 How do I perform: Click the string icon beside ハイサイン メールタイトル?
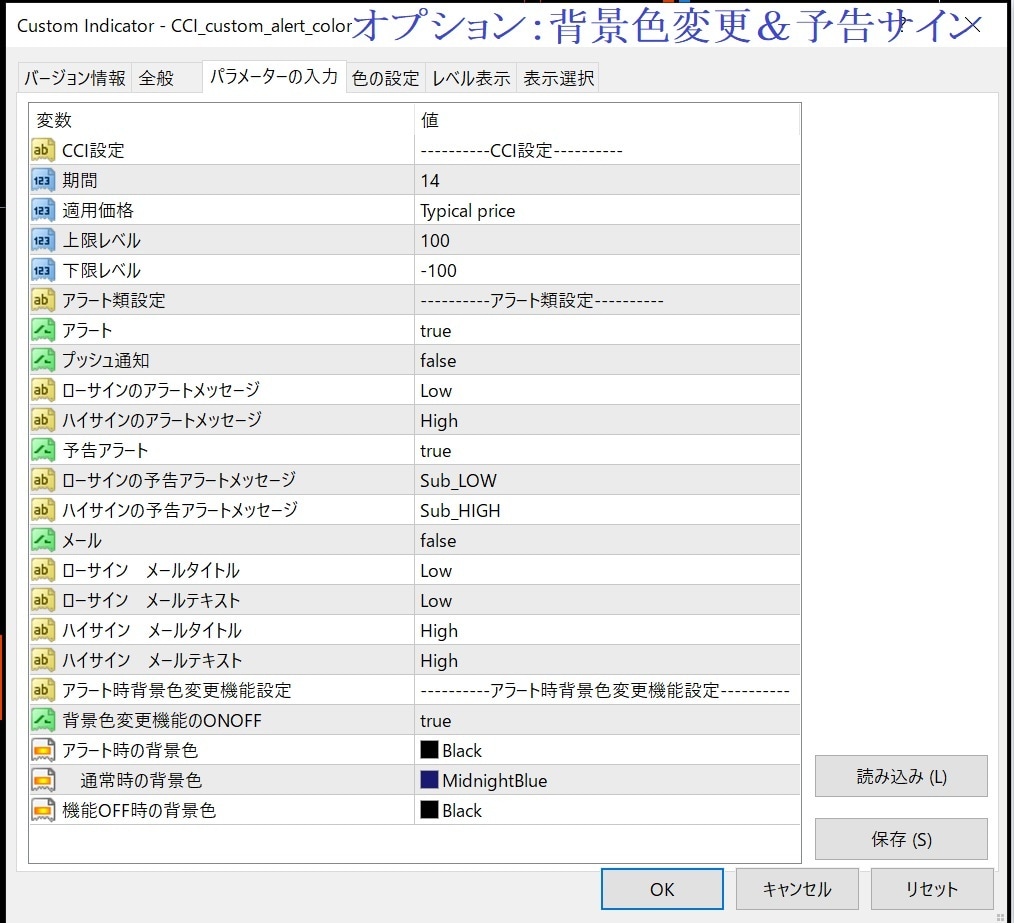(x=43, y=630)
